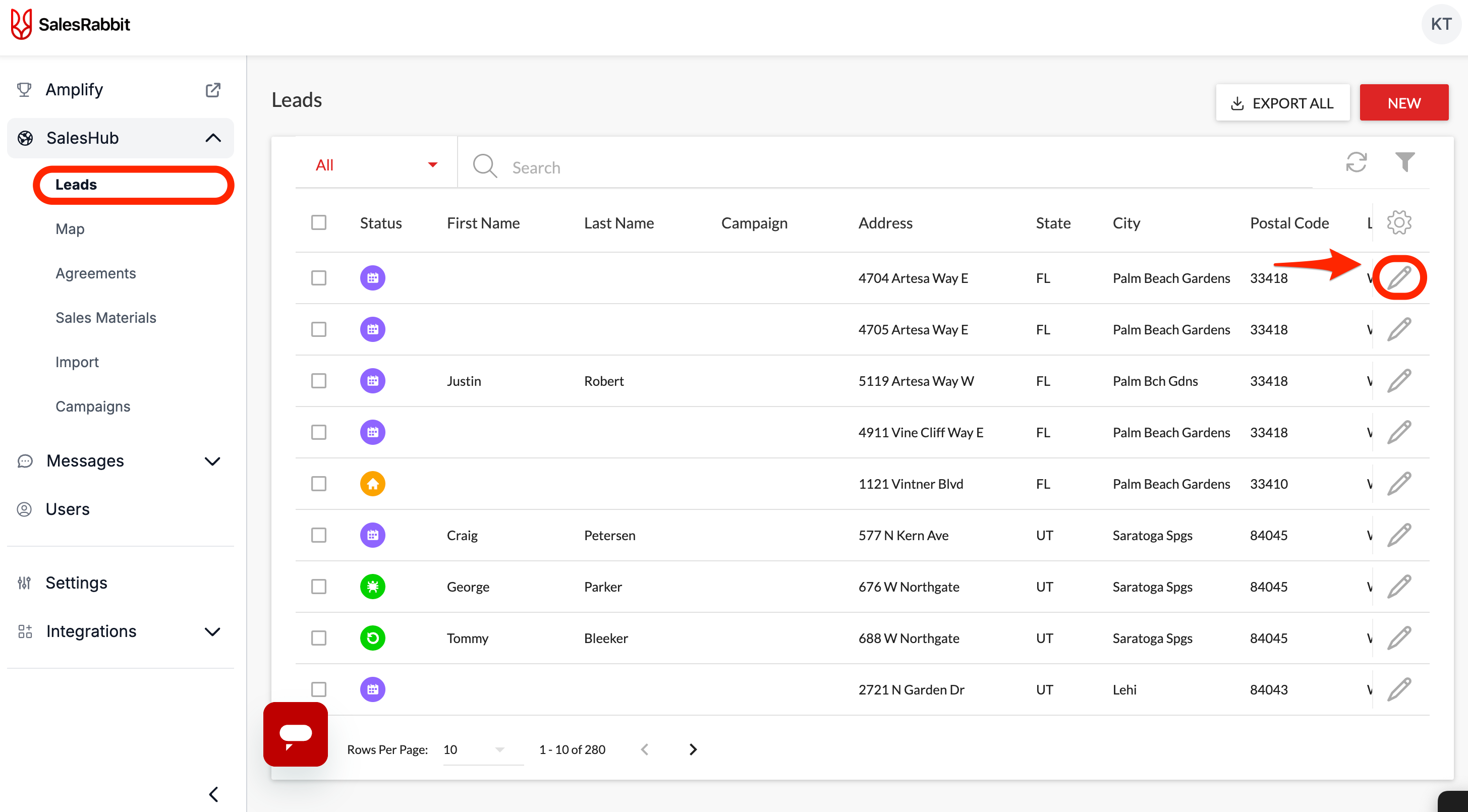Edit the George Parker lead
Screen dimensions: 1468x812
tap(1399, 587)
